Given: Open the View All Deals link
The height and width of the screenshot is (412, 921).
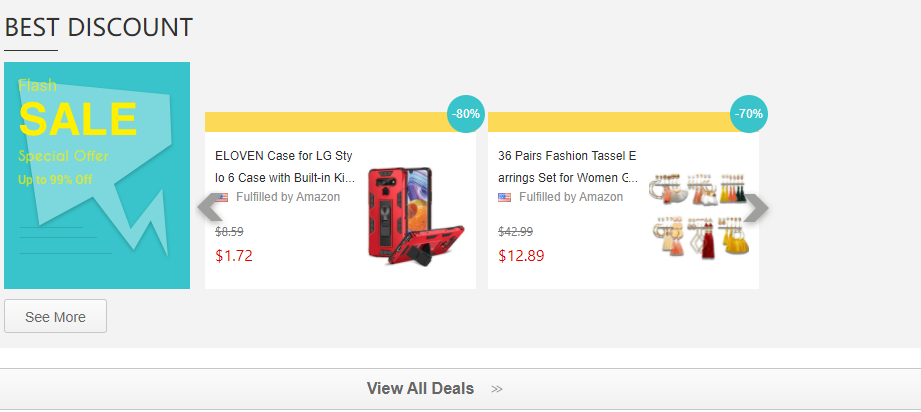Looking at the screenshot, I should point(420,388).
